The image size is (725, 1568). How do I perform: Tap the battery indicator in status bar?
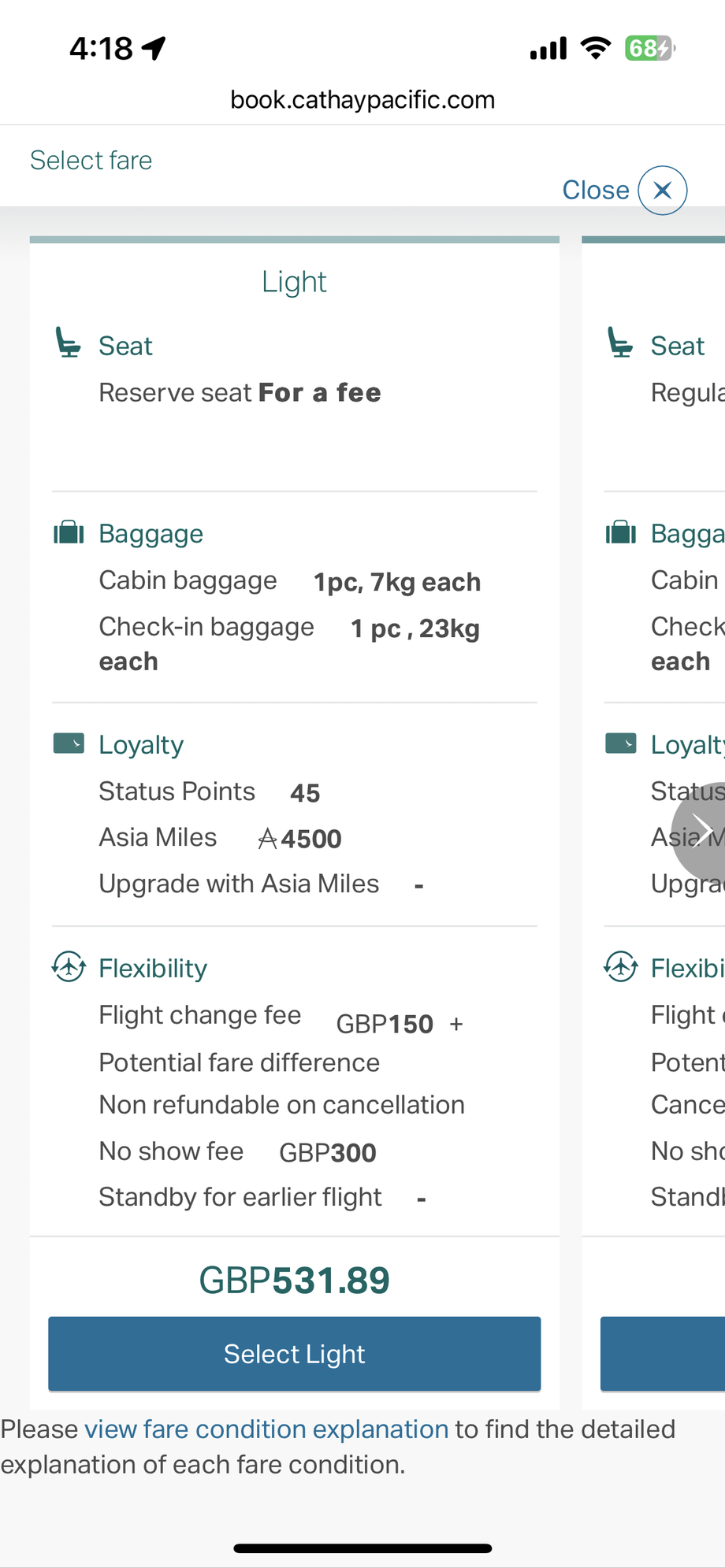tap(649, 49)
